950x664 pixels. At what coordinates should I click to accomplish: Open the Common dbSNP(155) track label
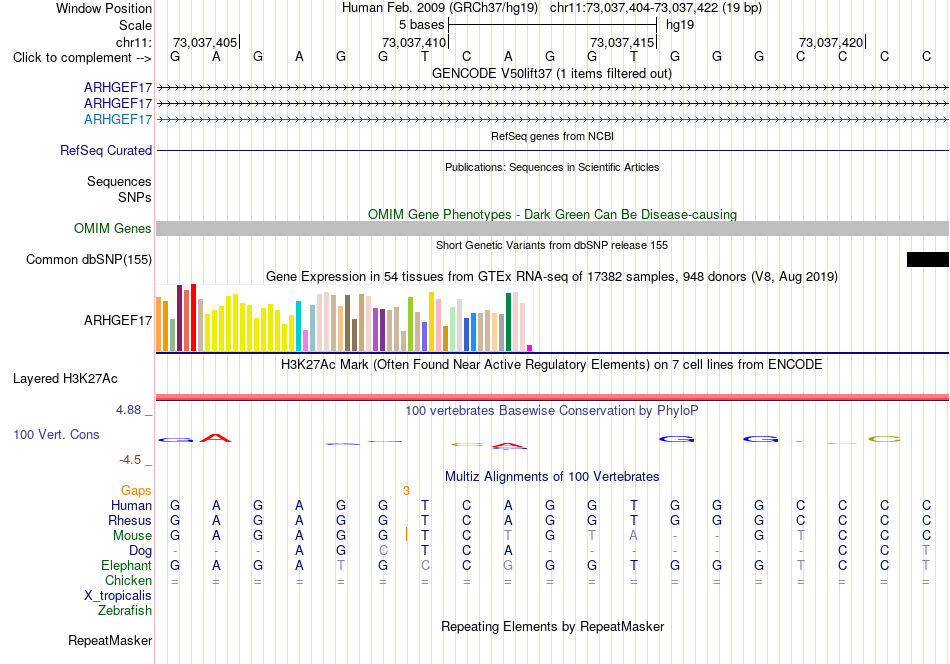pyautogui.click(x=88, y=259)
